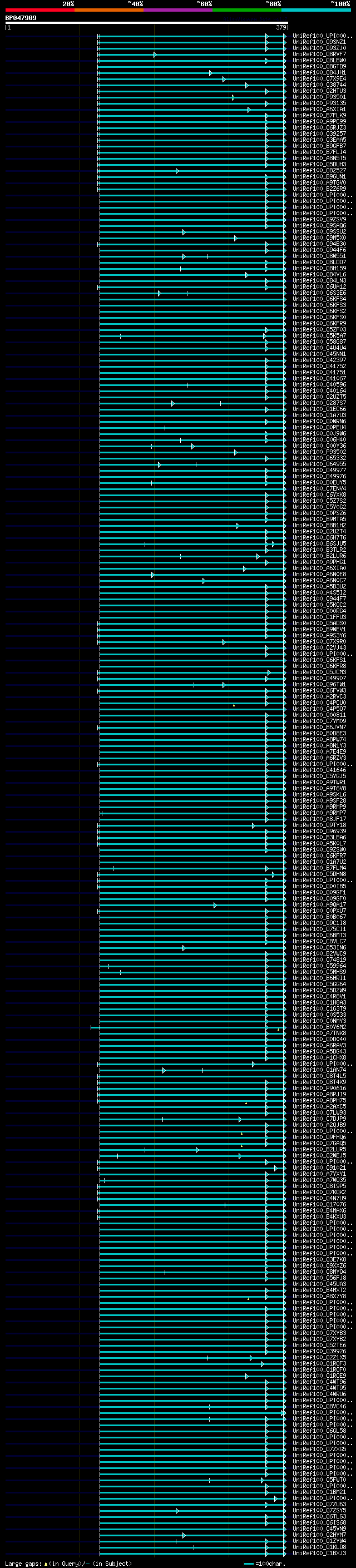Select label UniRef100_Q2UZT5
356x1568 pixels.
point(319,397)
